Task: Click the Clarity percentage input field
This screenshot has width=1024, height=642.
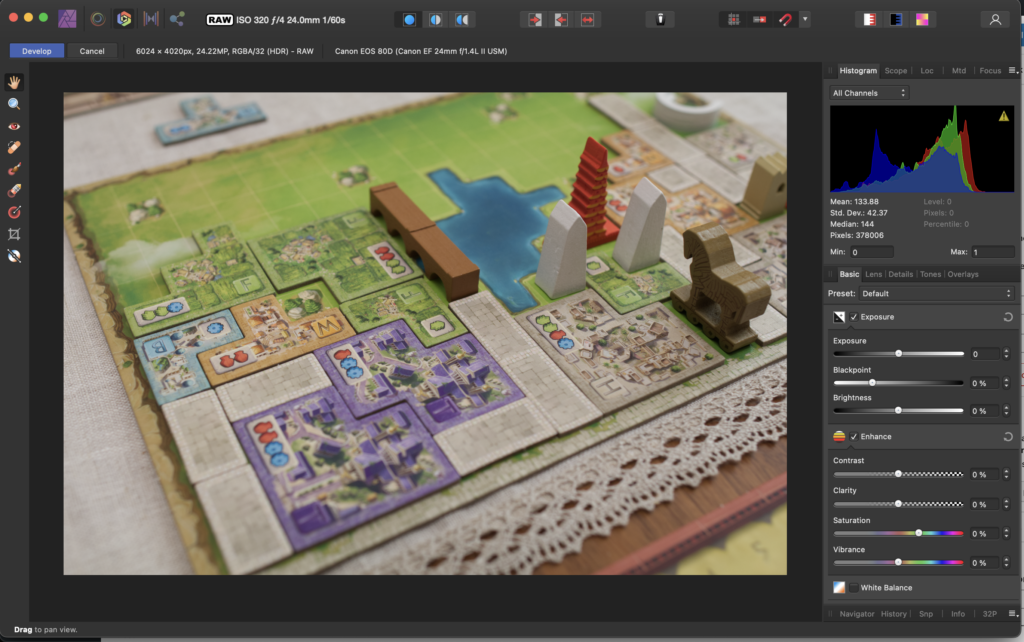Action: 984,505
